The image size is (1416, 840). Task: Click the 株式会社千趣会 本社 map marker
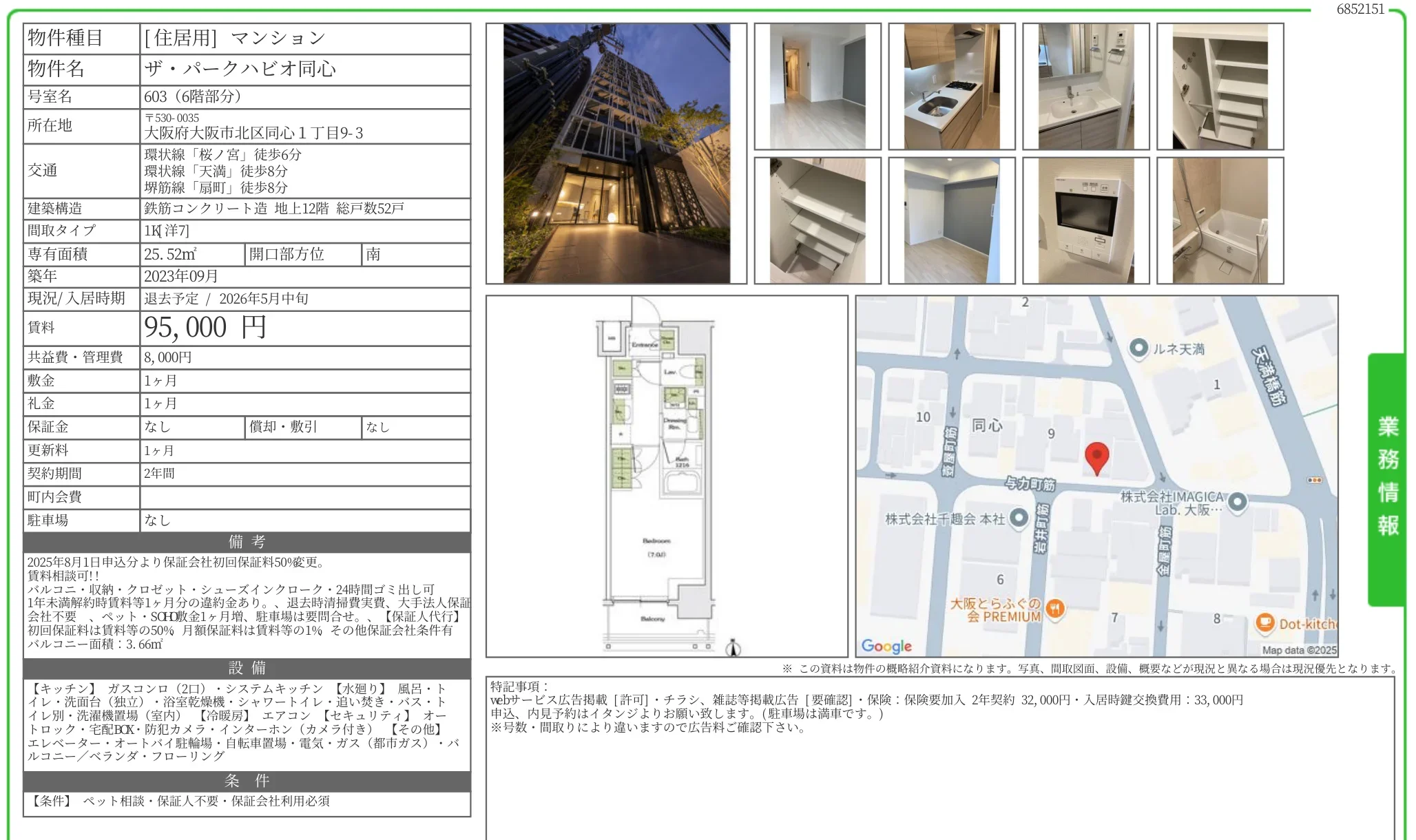tap(1018, 518)
